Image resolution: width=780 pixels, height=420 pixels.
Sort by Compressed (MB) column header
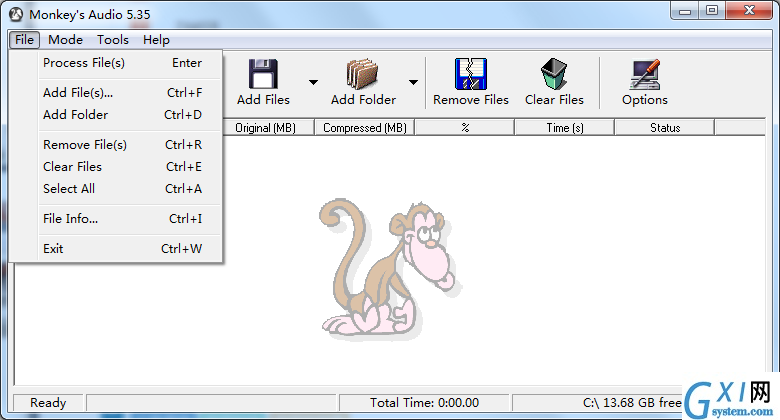pos(365,128)
